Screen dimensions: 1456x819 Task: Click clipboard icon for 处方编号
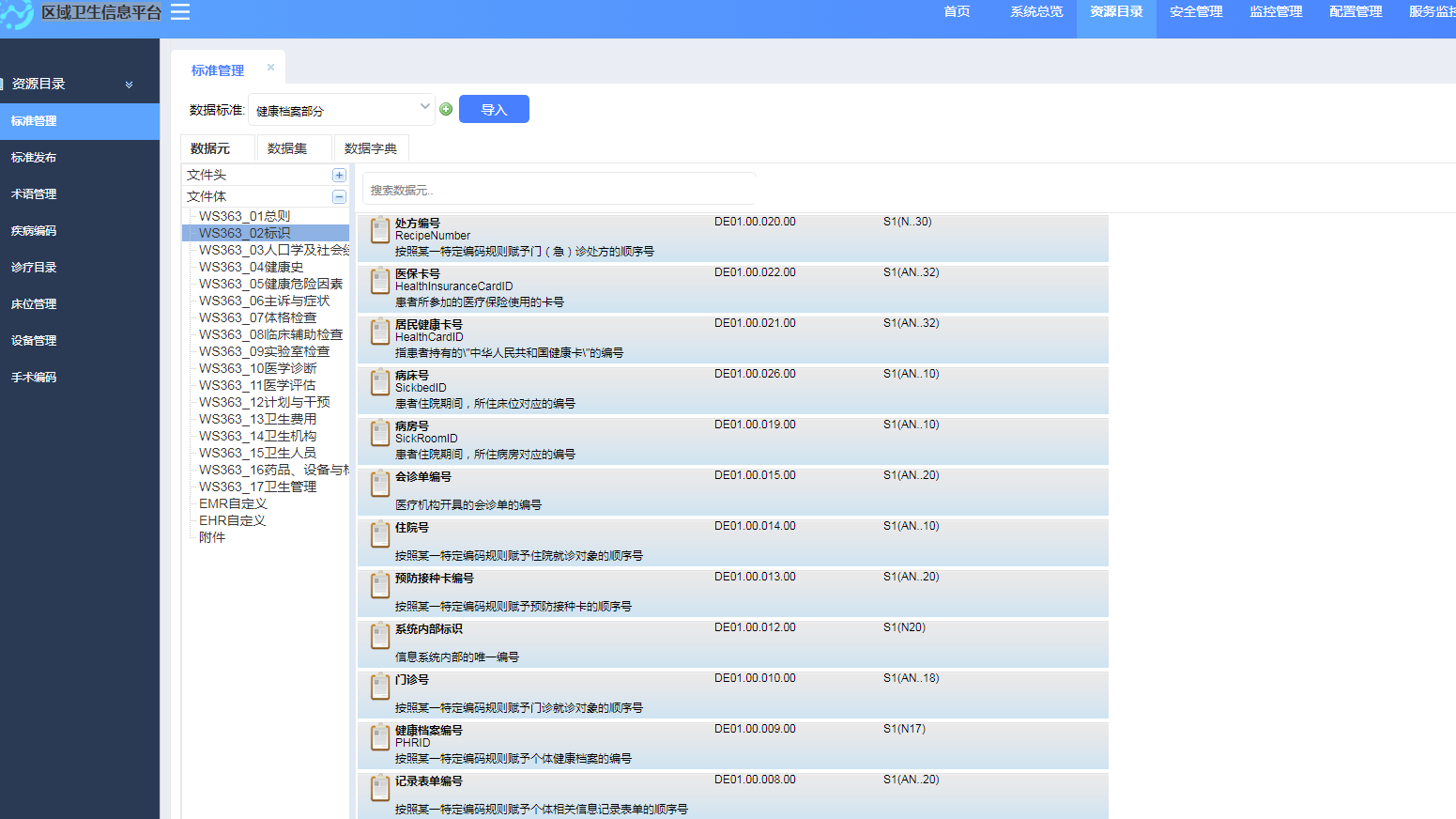(380, 230)
